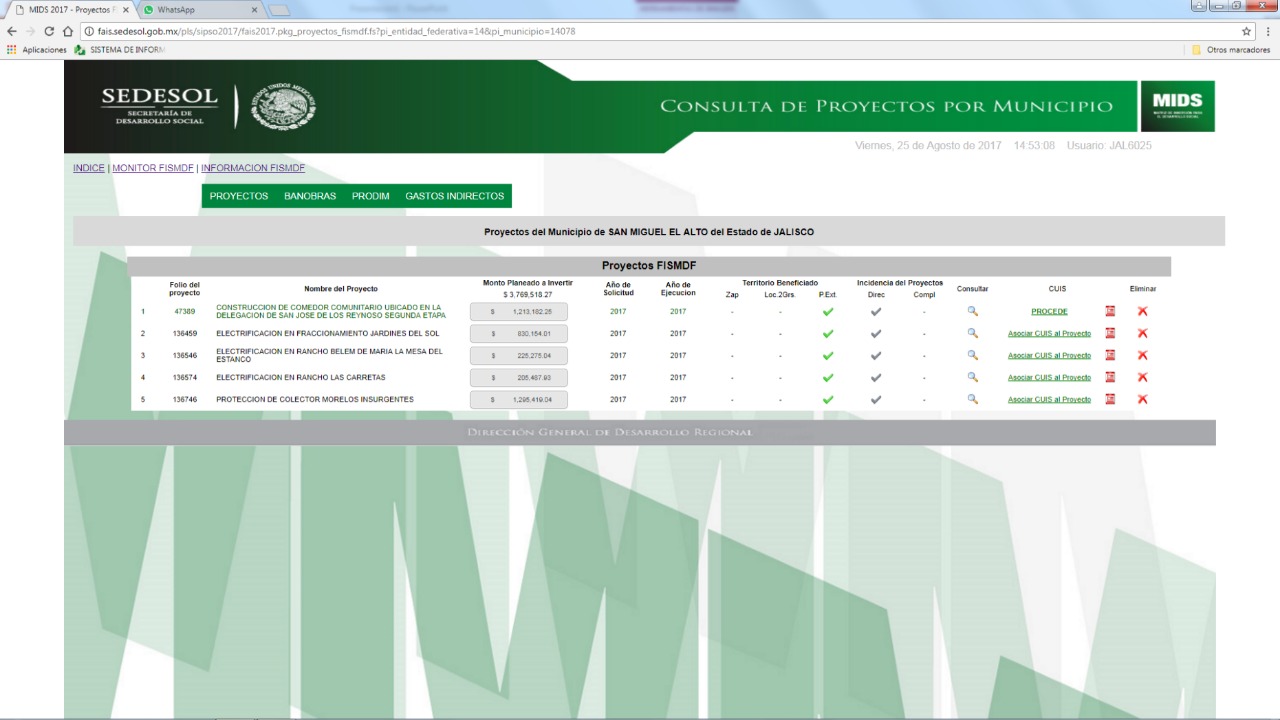The image size is (1280, 720).
Task: Click folio number 47389
Action: (184, 311)
